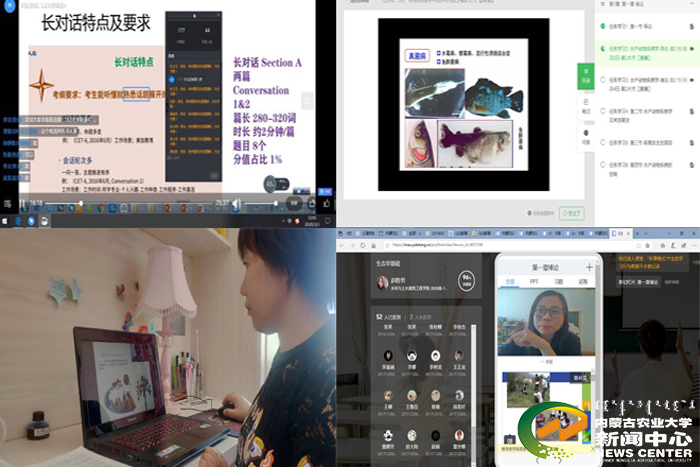The image size is (700, 467).
Task: Click the fish disease slide in the course player
Action: point(463,104)
